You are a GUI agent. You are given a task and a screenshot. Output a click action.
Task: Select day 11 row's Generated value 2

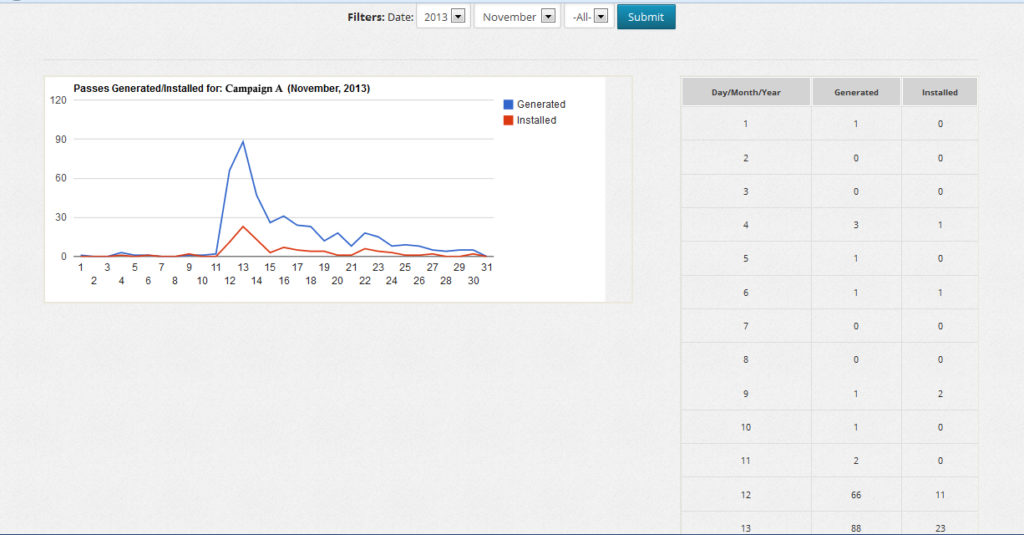pos(856,461)
